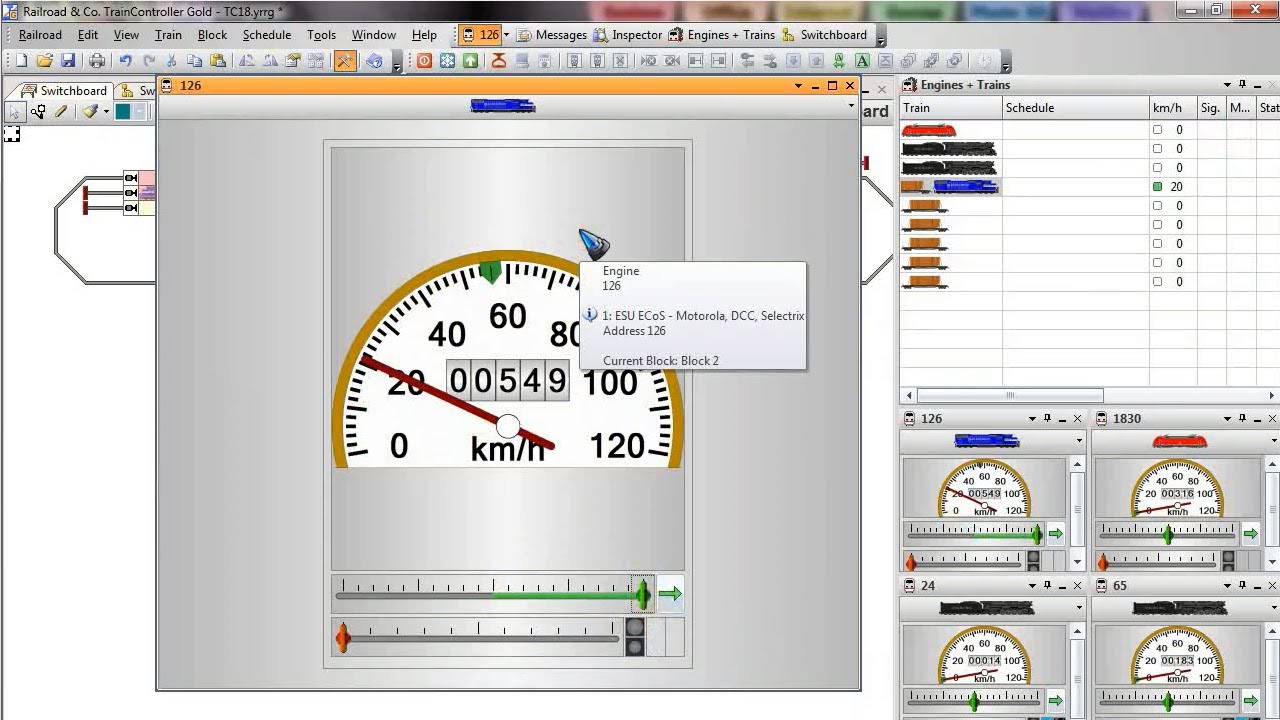Toggle the km/h checkbox in second train row
This screenshot has height=720, width=1280.
coord(1158,149)
